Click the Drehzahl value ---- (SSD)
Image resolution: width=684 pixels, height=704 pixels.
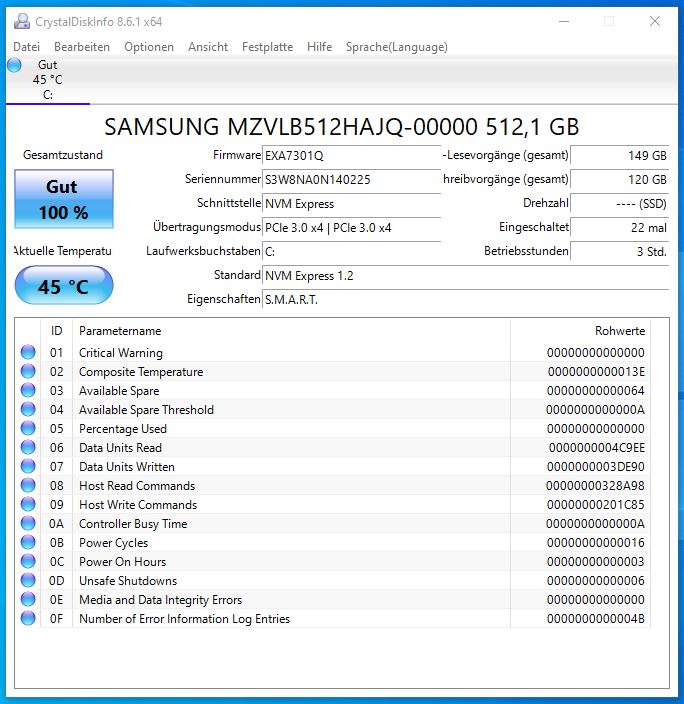pos(620,203)
